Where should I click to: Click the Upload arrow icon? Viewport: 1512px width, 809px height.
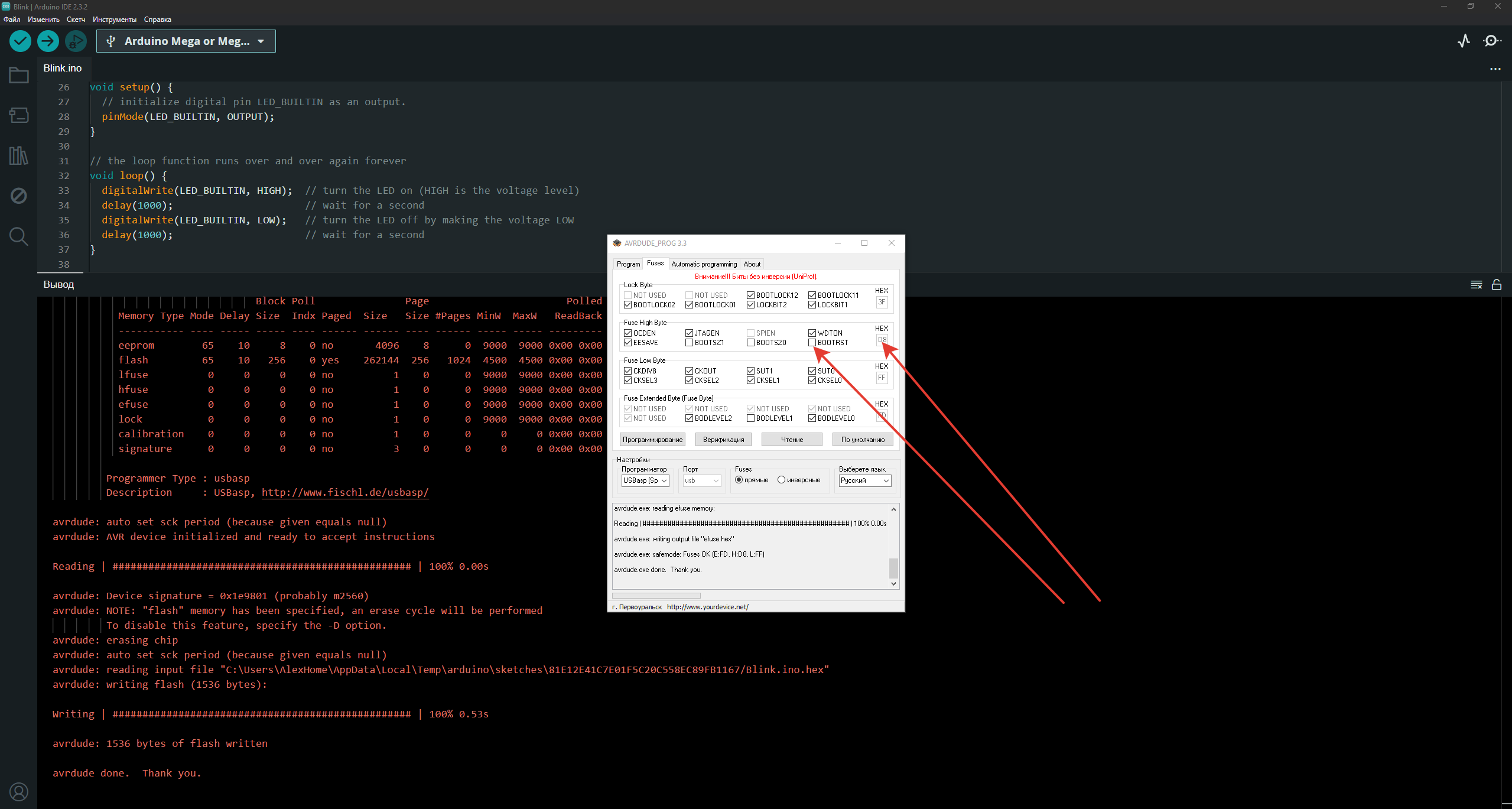click(48, 41)
